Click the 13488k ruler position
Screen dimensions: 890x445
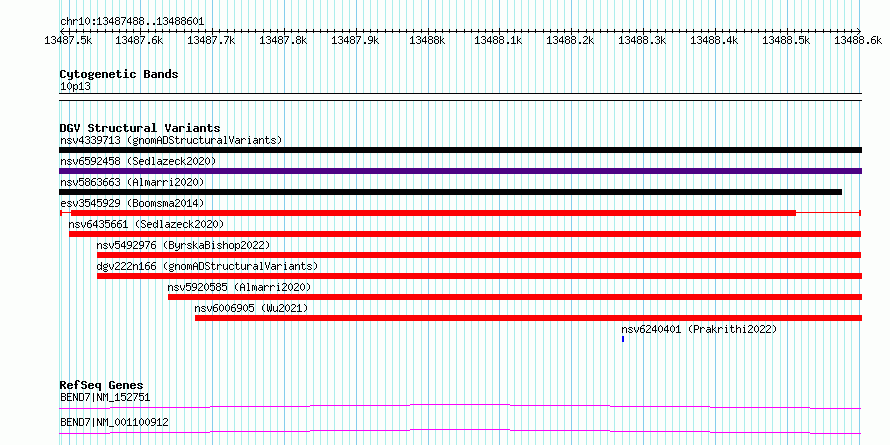point(427,40)
